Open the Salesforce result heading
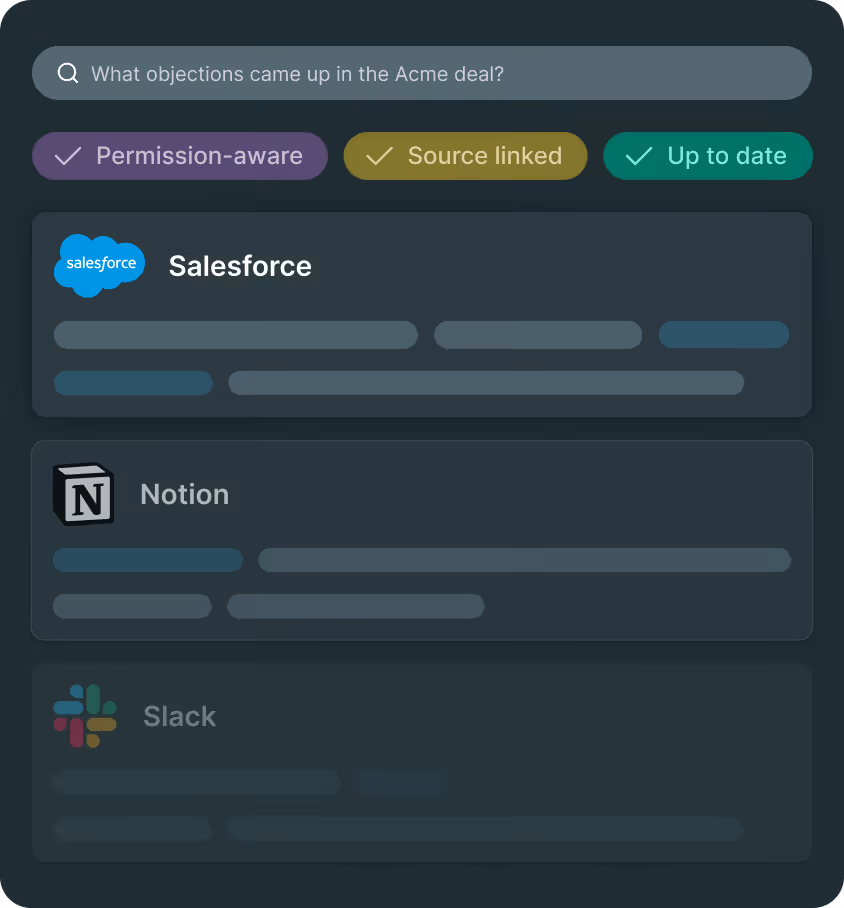 (x=240, y=266)
